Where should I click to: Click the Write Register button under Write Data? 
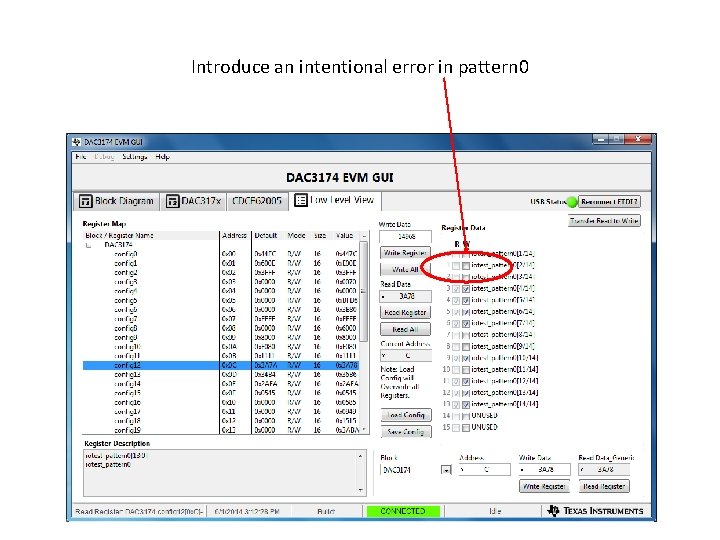[405, 253]
